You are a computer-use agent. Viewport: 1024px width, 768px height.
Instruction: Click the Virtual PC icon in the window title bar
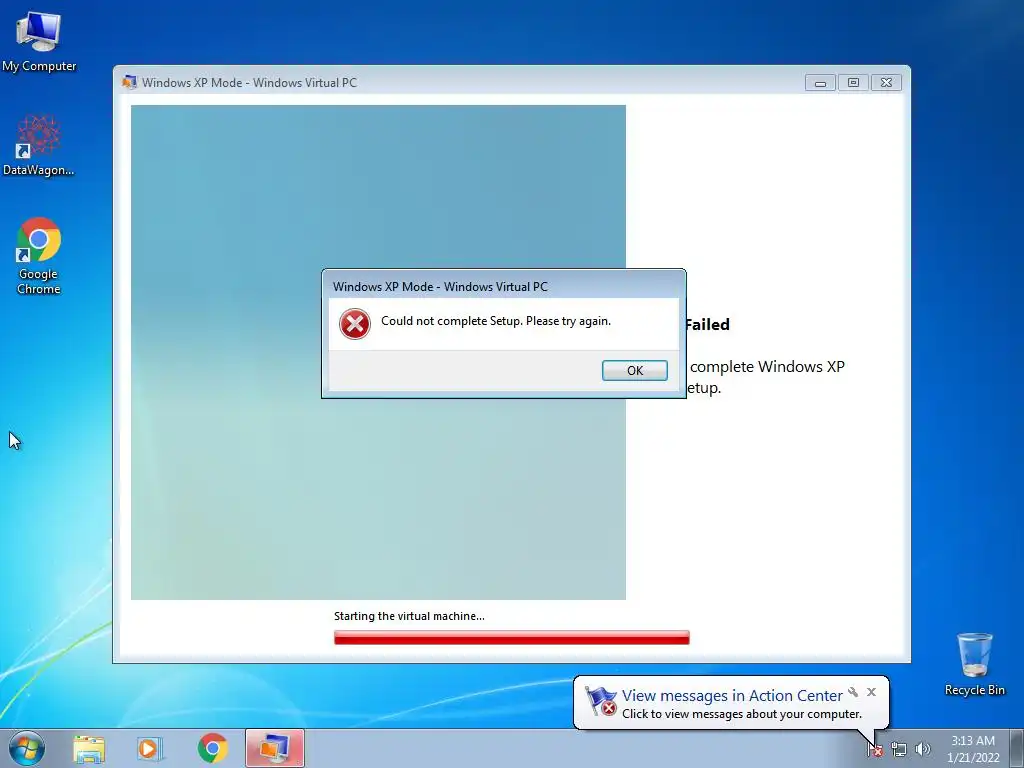(129, 82)
